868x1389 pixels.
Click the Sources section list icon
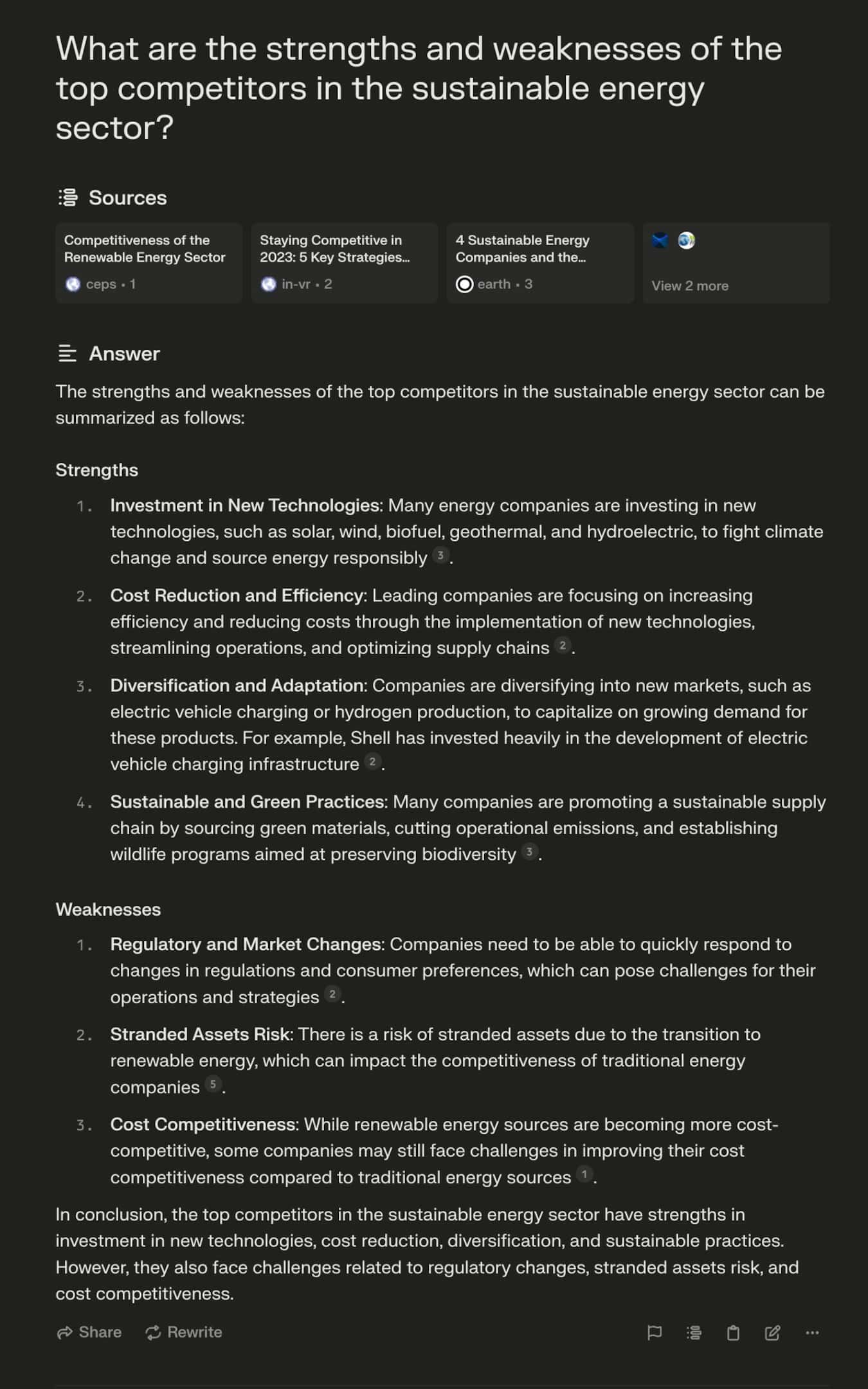[x=68, y=197]
